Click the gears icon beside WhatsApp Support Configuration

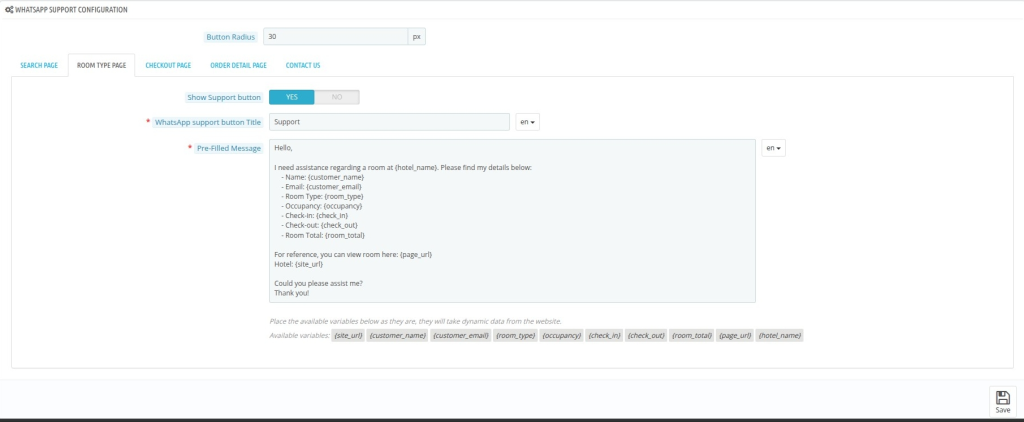9,10
